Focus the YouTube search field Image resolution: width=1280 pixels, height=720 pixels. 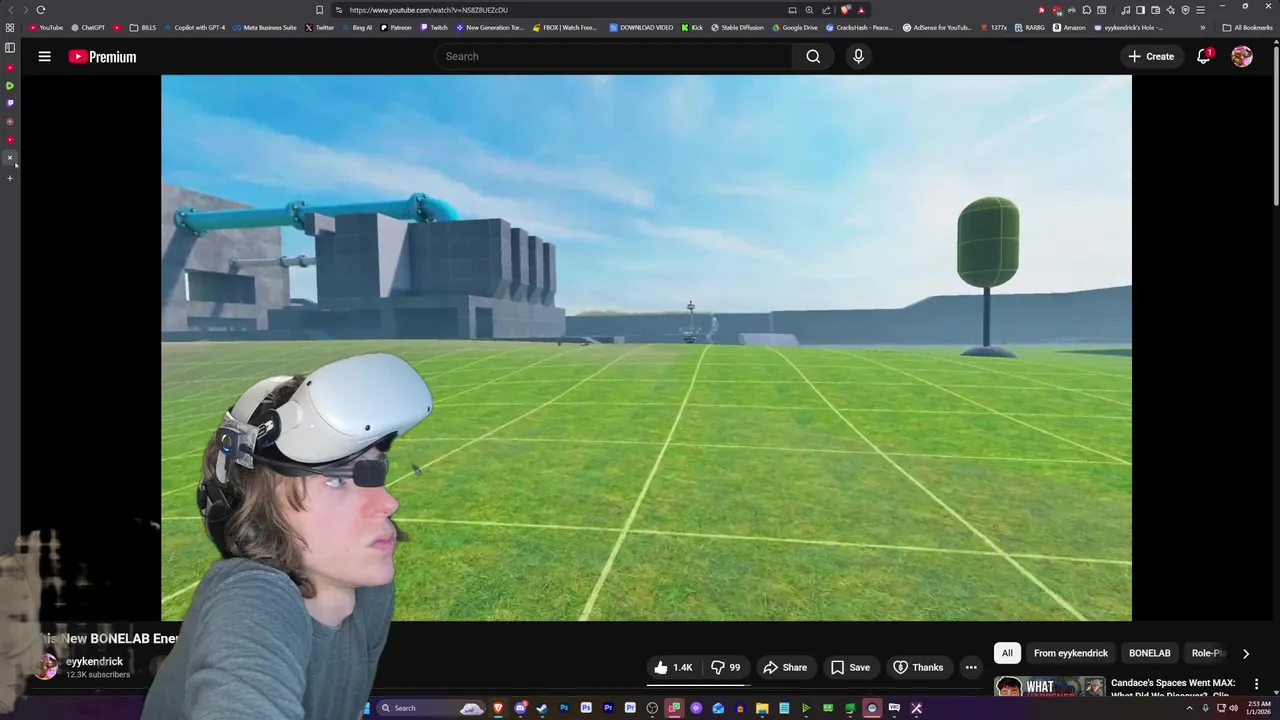click(x=614, y=57)
